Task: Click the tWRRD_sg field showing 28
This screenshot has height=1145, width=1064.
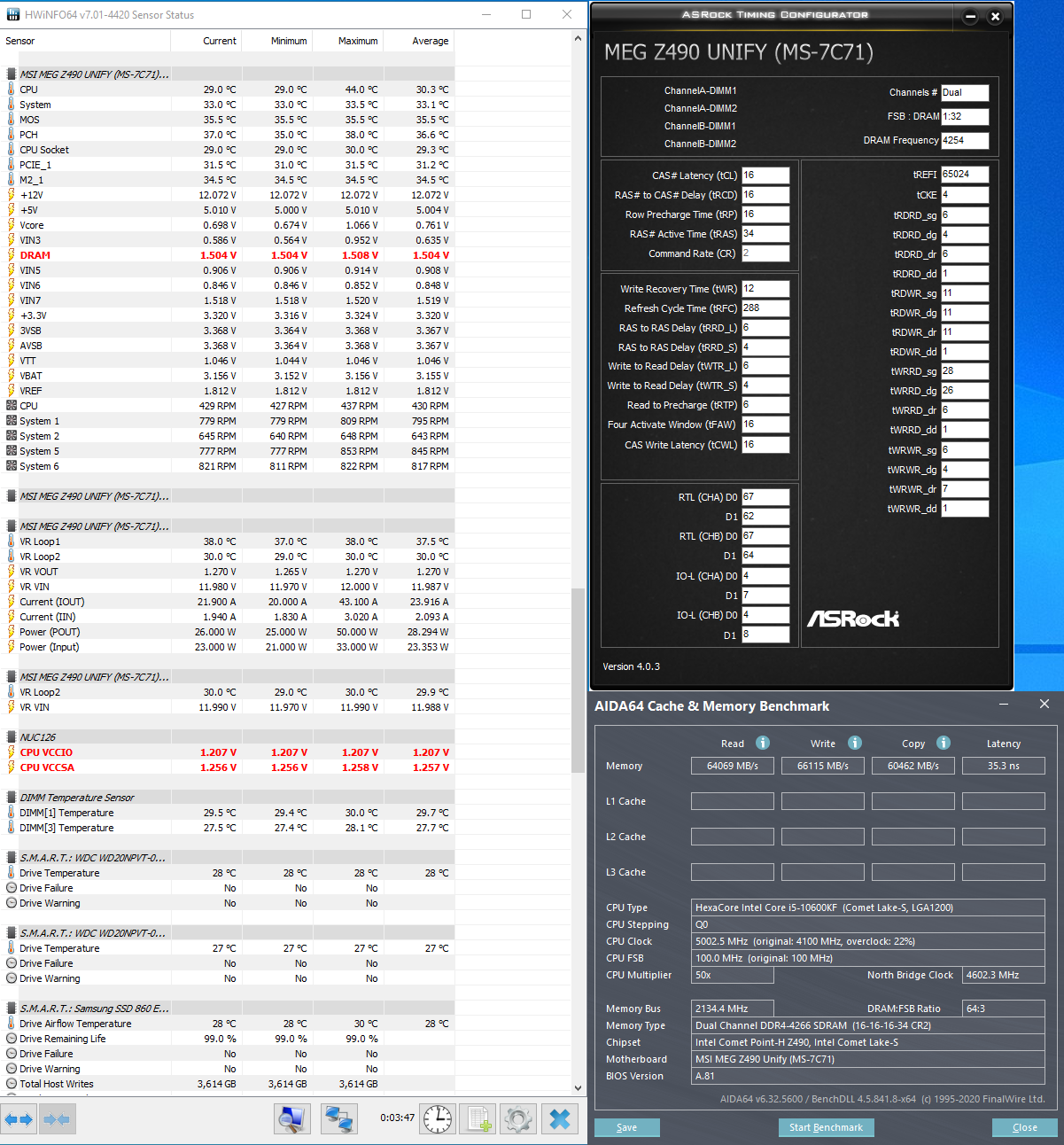Action: point(965,371)
